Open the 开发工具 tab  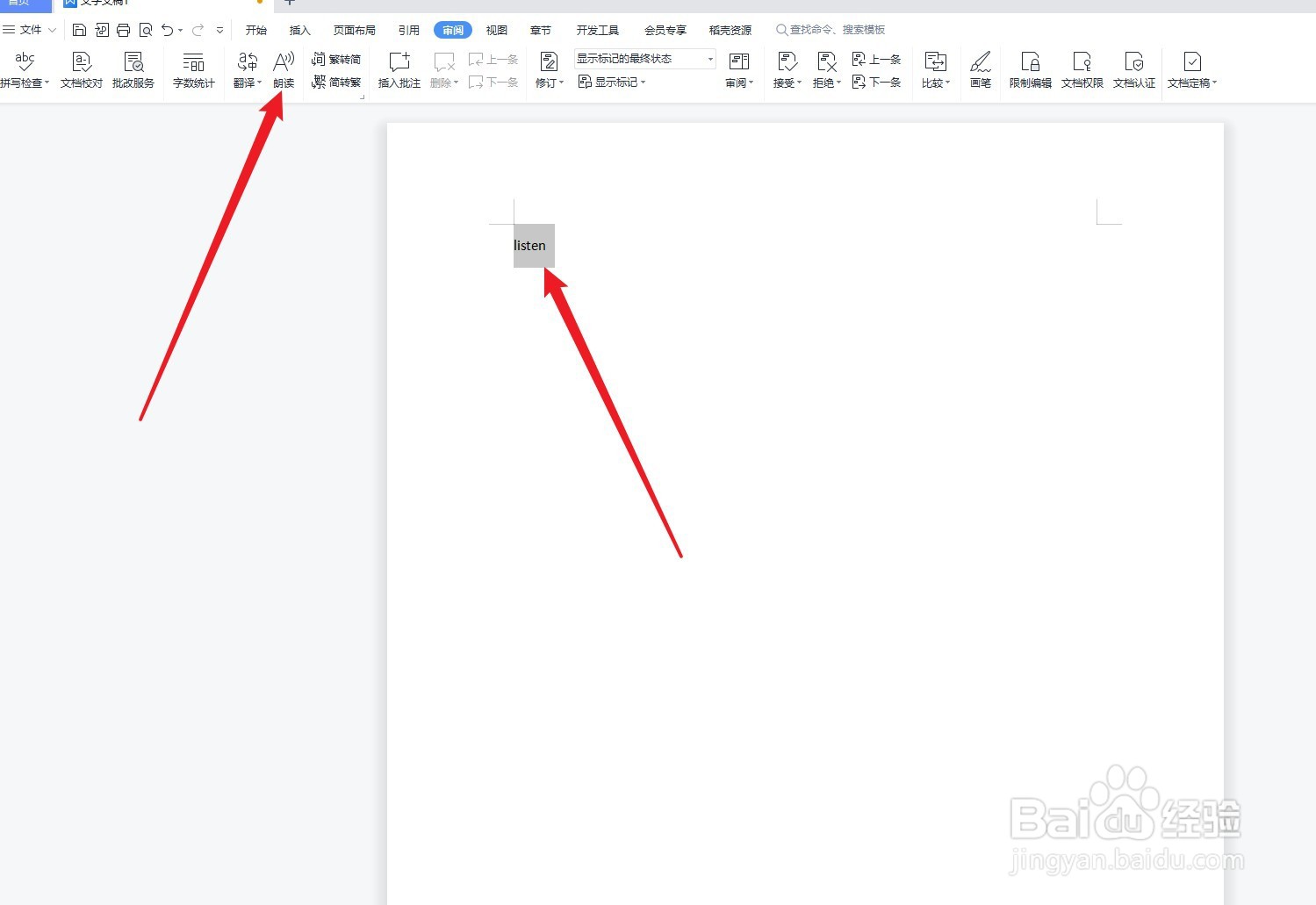(598, 30)
